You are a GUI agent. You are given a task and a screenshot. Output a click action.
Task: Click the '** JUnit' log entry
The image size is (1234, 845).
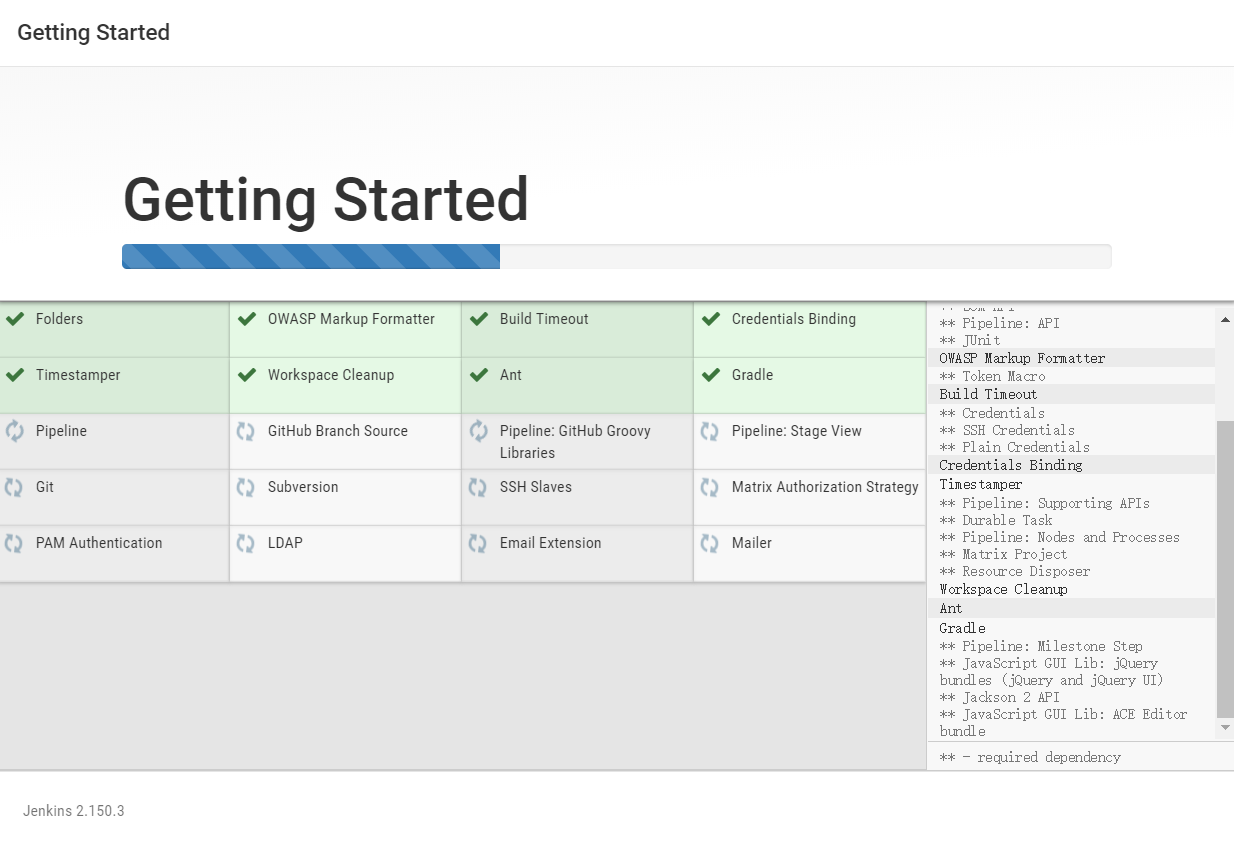point(970,340)
